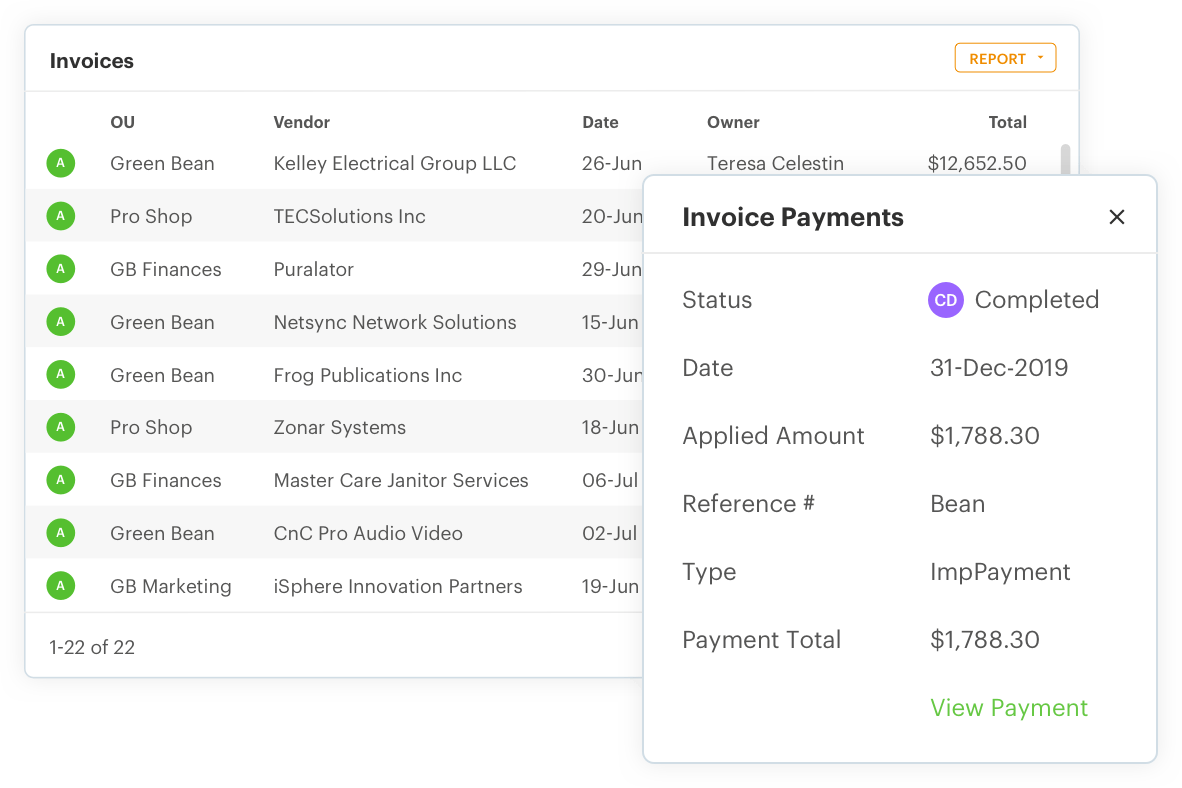Click the OU column header

pyautogui.click(x=122, y=122)
